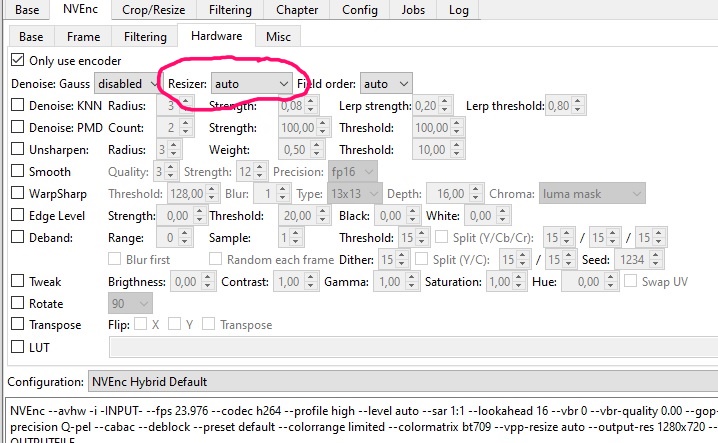Click the Configuration name field
The image size is (718, 443).
click(x=400, y=382)
